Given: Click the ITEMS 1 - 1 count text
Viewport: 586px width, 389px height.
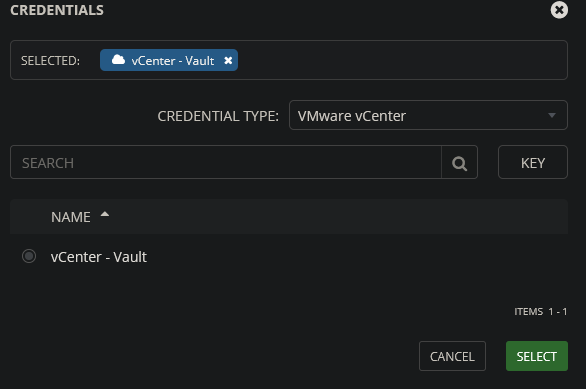Looking at the screenshot, I should (540, 312).
